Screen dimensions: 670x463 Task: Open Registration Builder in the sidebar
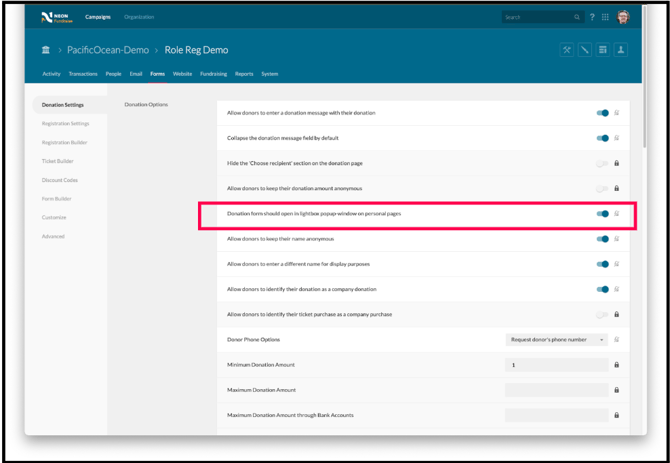tap(65, 142)
